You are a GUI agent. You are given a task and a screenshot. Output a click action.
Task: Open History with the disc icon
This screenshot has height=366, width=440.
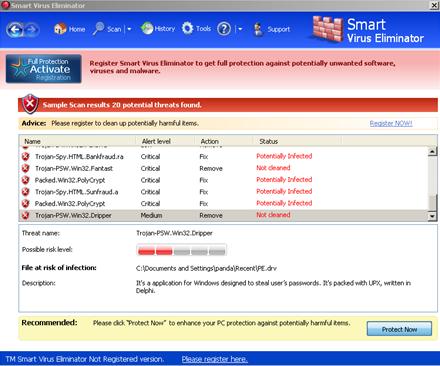[x=147, y=29]
